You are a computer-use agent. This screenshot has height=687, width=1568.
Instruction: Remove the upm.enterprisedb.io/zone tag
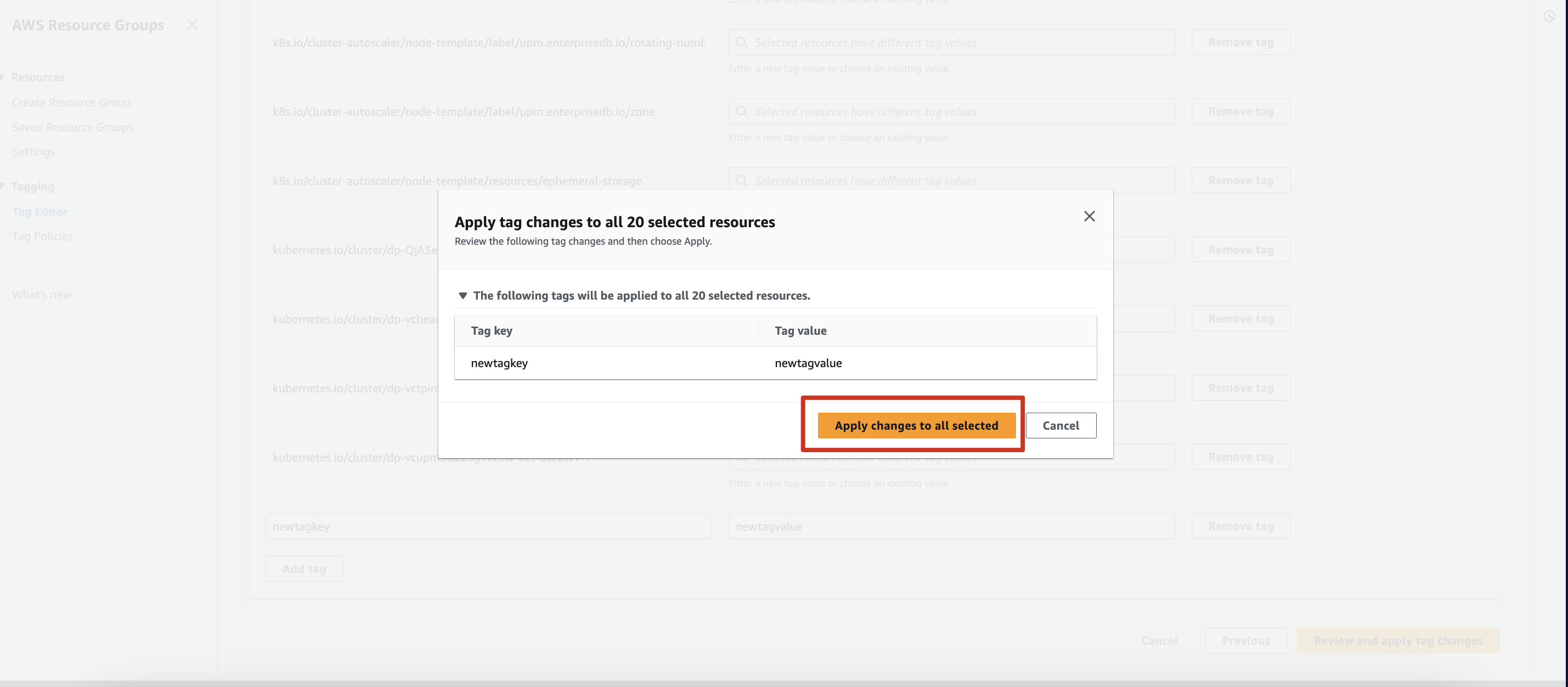click(1240, 111)
